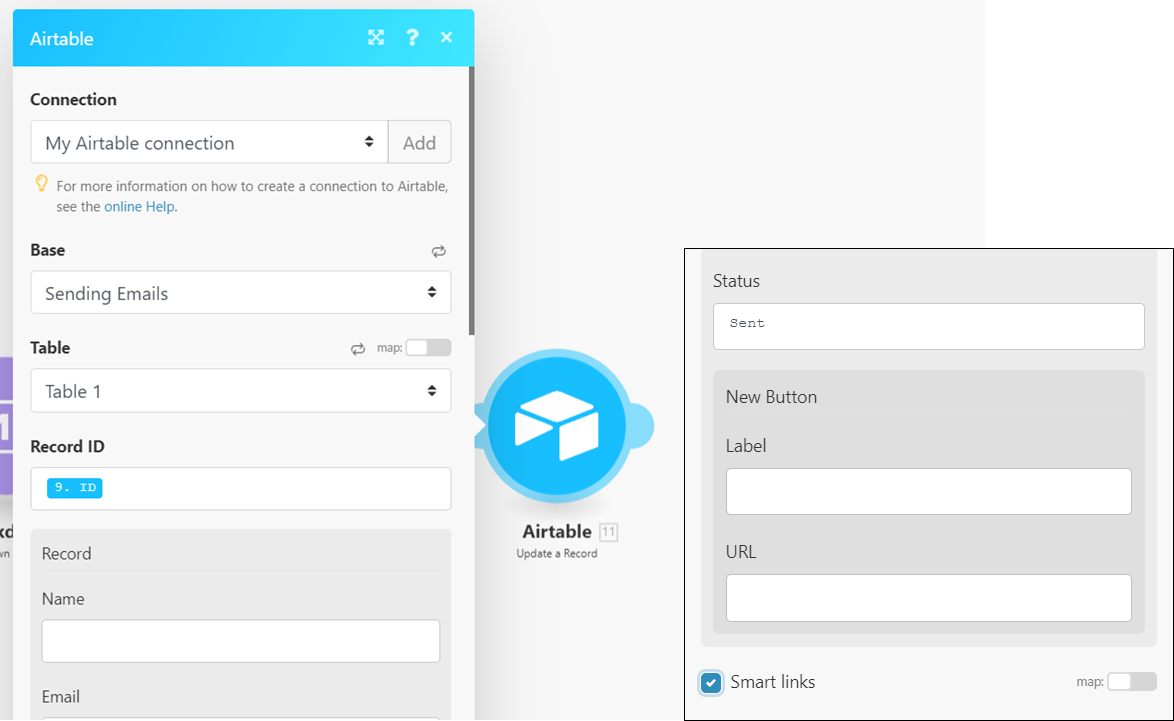1174x721 pixels.
Task: Expand the Airtable dialog to fullscreen
Action: click(376, 37)
